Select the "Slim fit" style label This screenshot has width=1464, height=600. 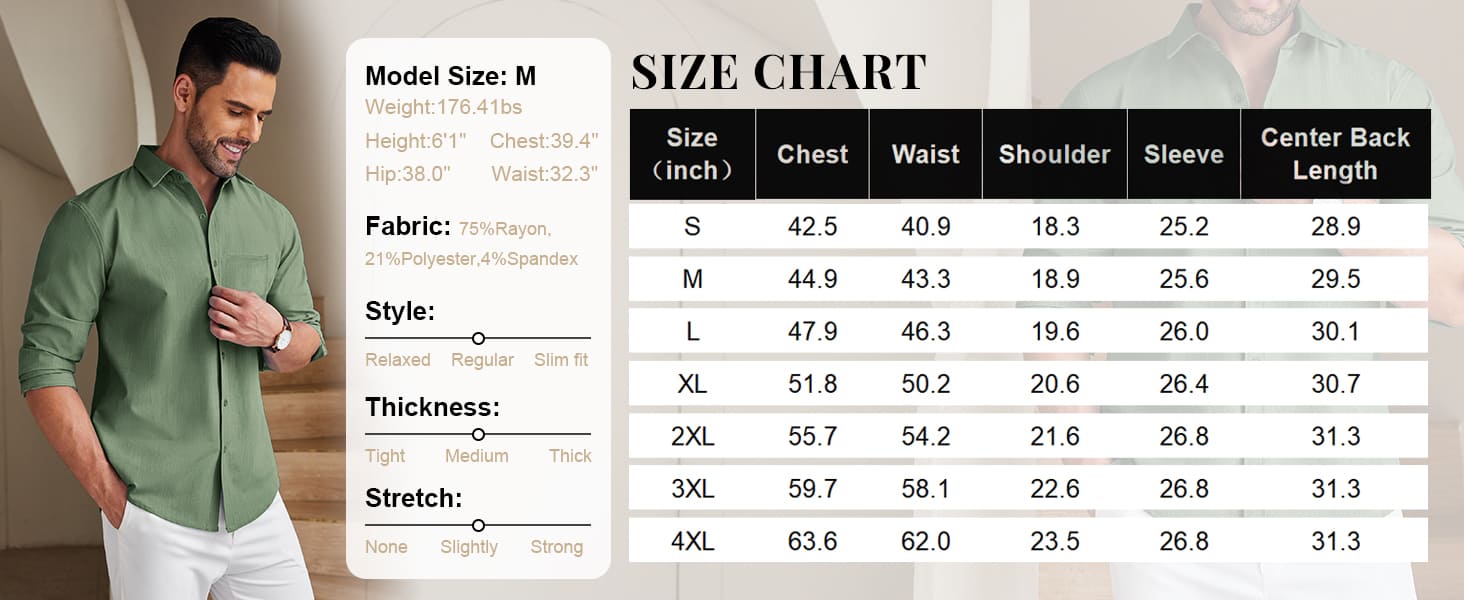tap(560, 360)
